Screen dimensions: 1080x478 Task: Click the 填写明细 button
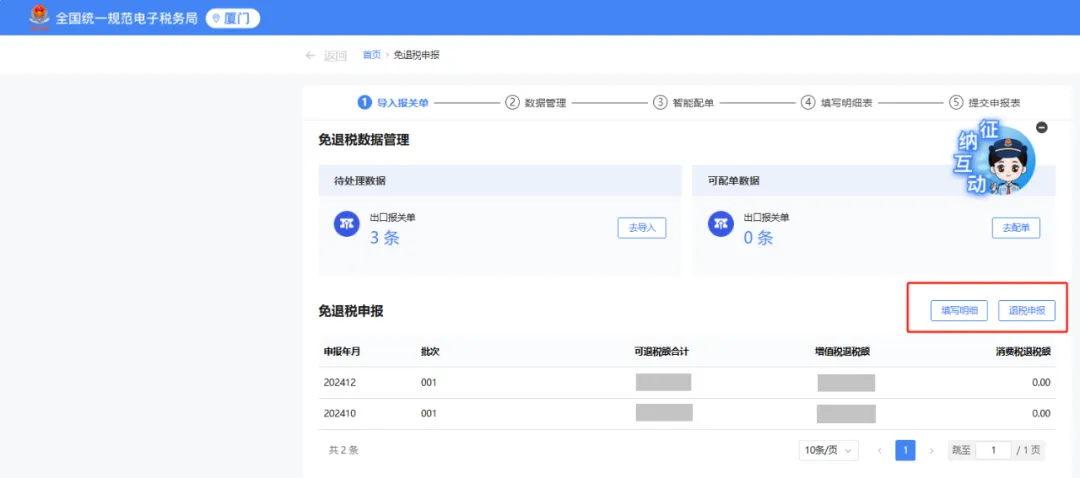point(959,311)
